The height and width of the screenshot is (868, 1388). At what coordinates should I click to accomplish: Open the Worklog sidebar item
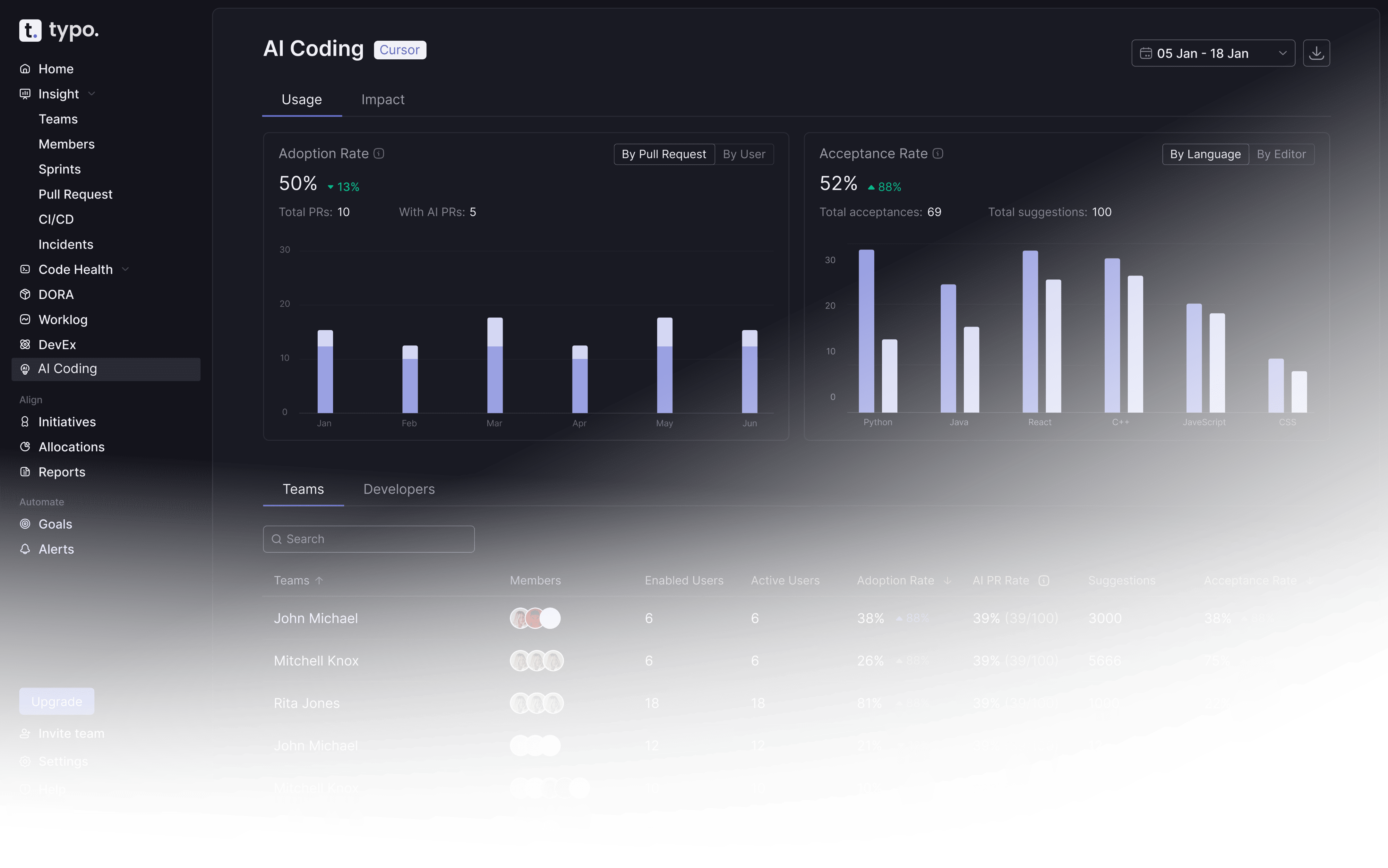pyautogui.click(x=63, y=320)
